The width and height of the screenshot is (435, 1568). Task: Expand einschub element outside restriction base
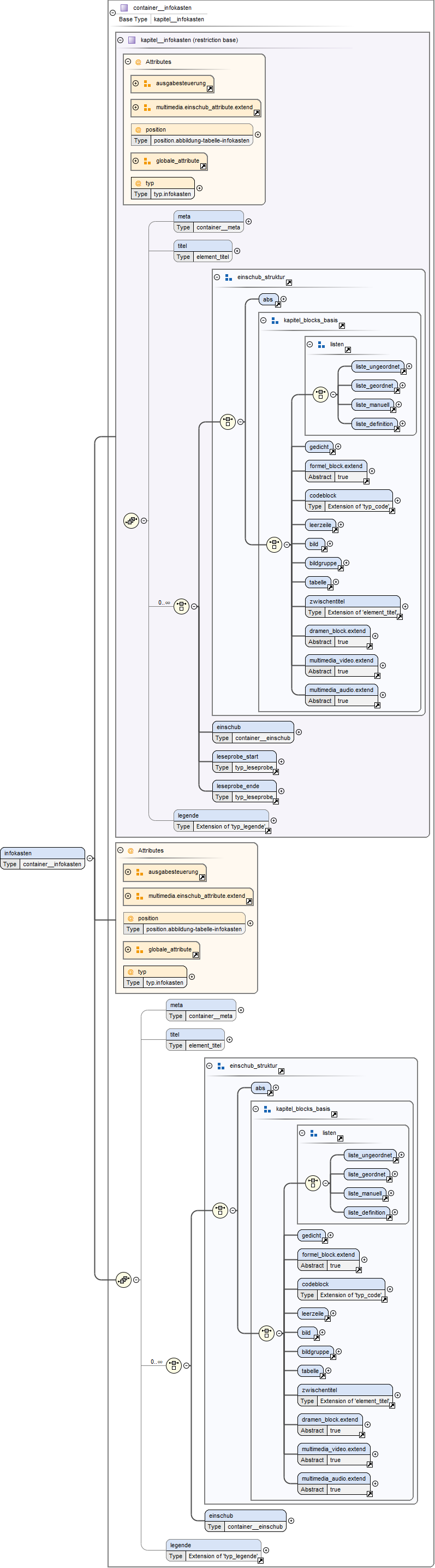click(x=291, y=1520)
